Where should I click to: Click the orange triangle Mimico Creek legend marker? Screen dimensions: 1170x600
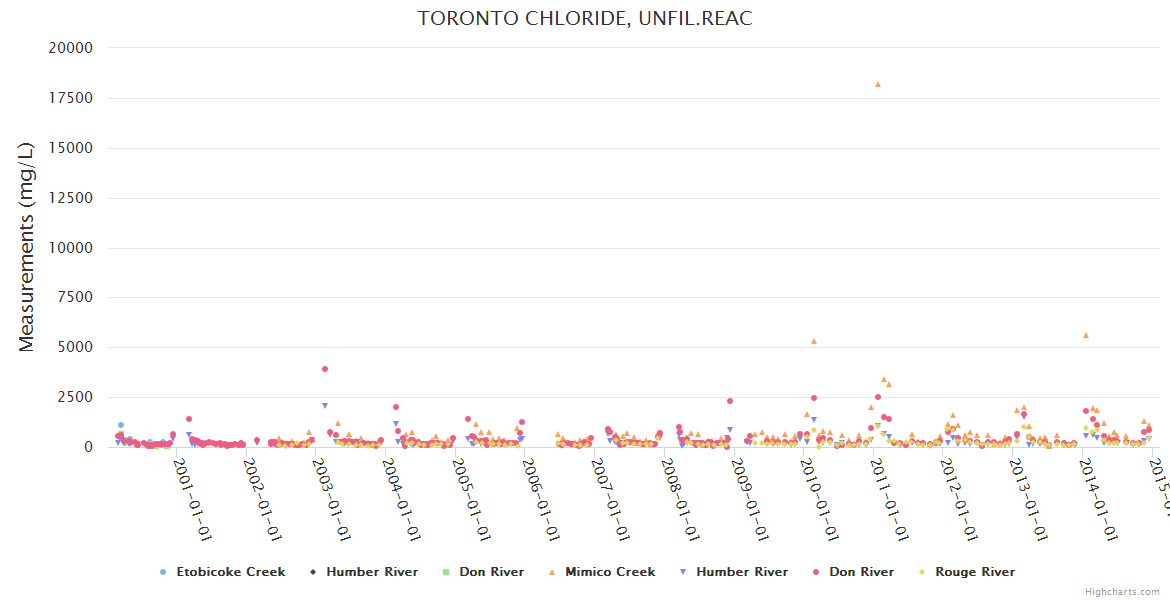552,572
